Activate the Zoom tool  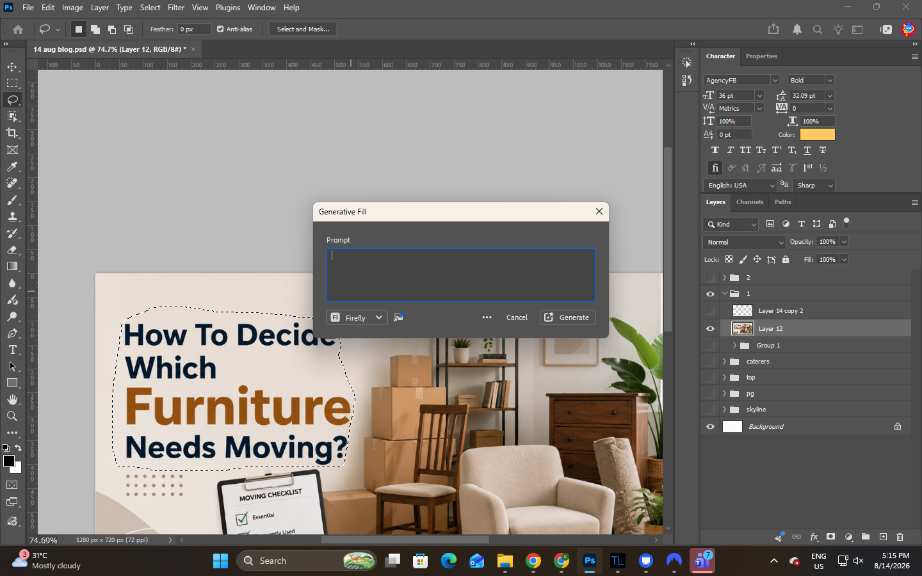[x=12, y=416]
